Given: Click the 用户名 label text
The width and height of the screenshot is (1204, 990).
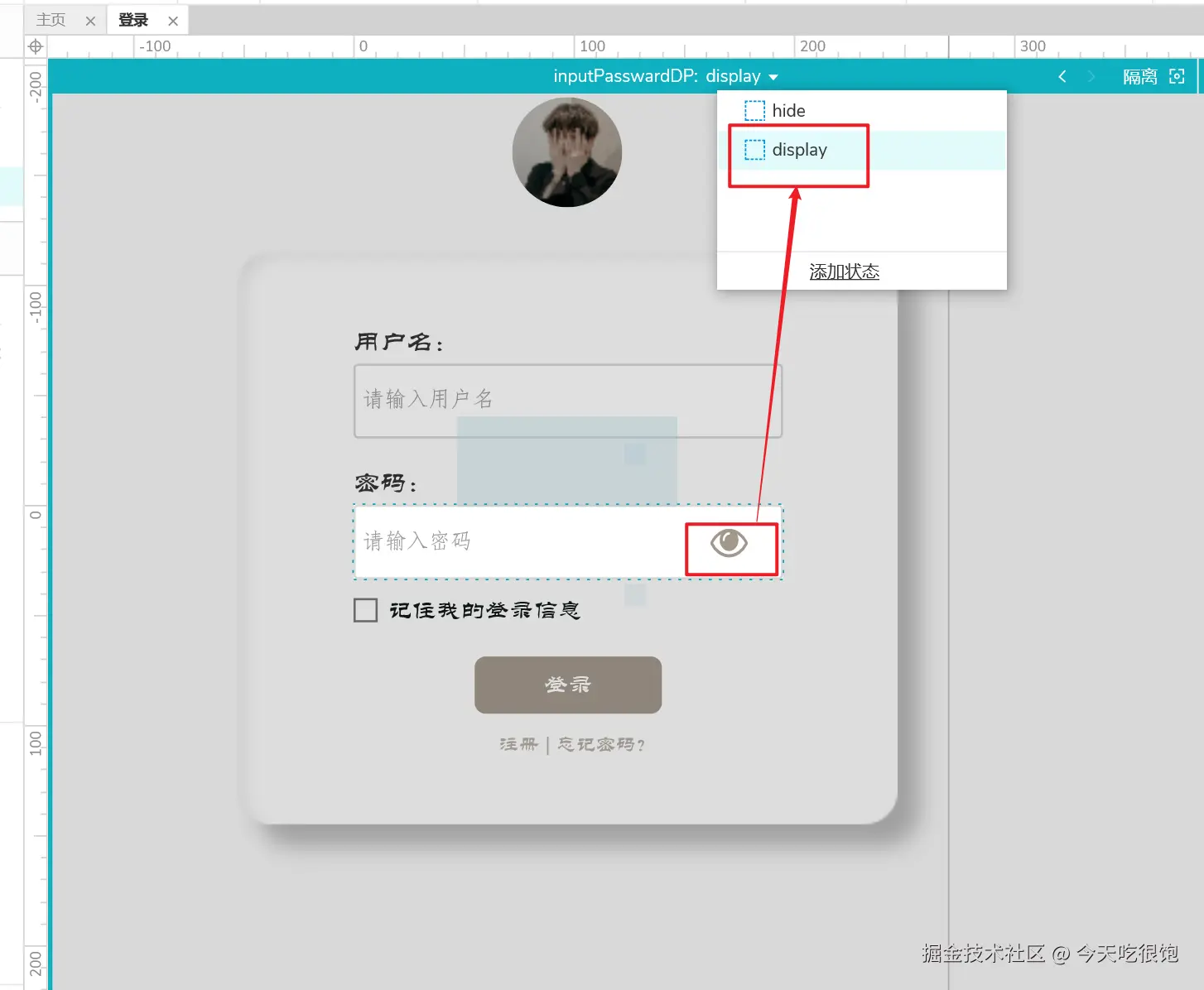Looking at the screenshot, I should point(399,342).
